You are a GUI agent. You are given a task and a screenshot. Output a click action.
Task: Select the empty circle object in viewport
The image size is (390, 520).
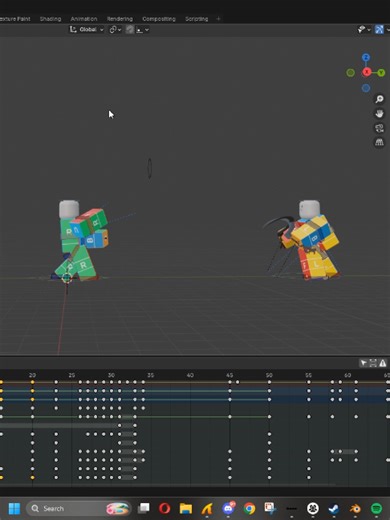(149, 168)
